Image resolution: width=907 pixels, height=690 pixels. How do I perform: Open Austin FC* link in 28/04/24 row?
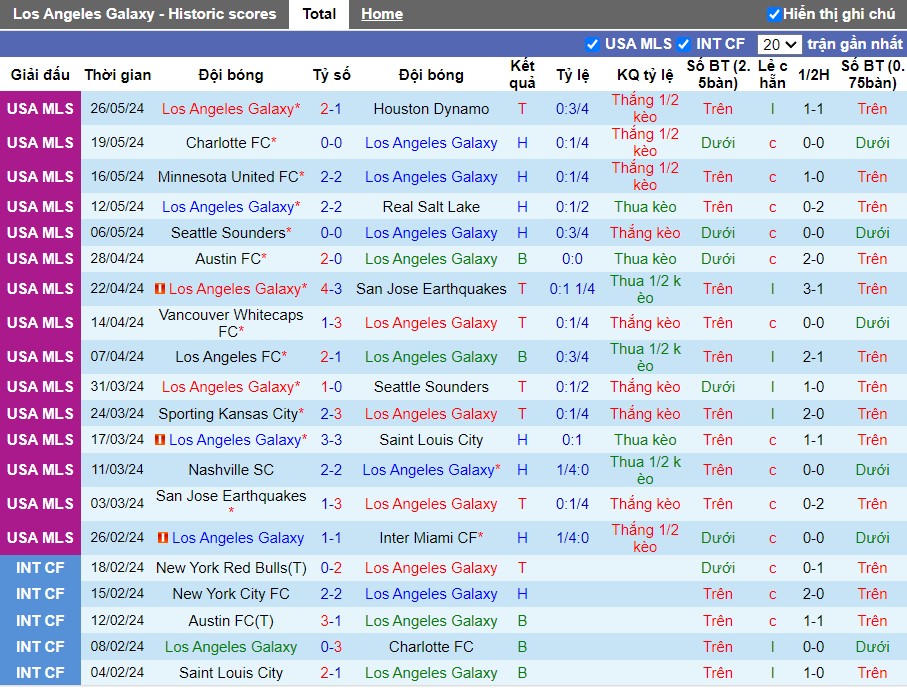(231, 259)
